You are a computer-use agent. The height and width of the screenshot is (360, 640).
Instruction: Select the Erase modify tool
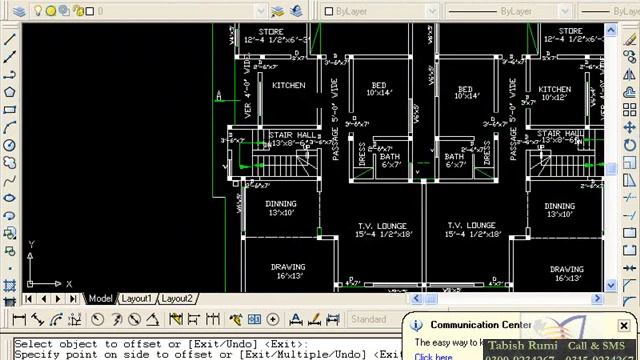click(x=630, y=40)
